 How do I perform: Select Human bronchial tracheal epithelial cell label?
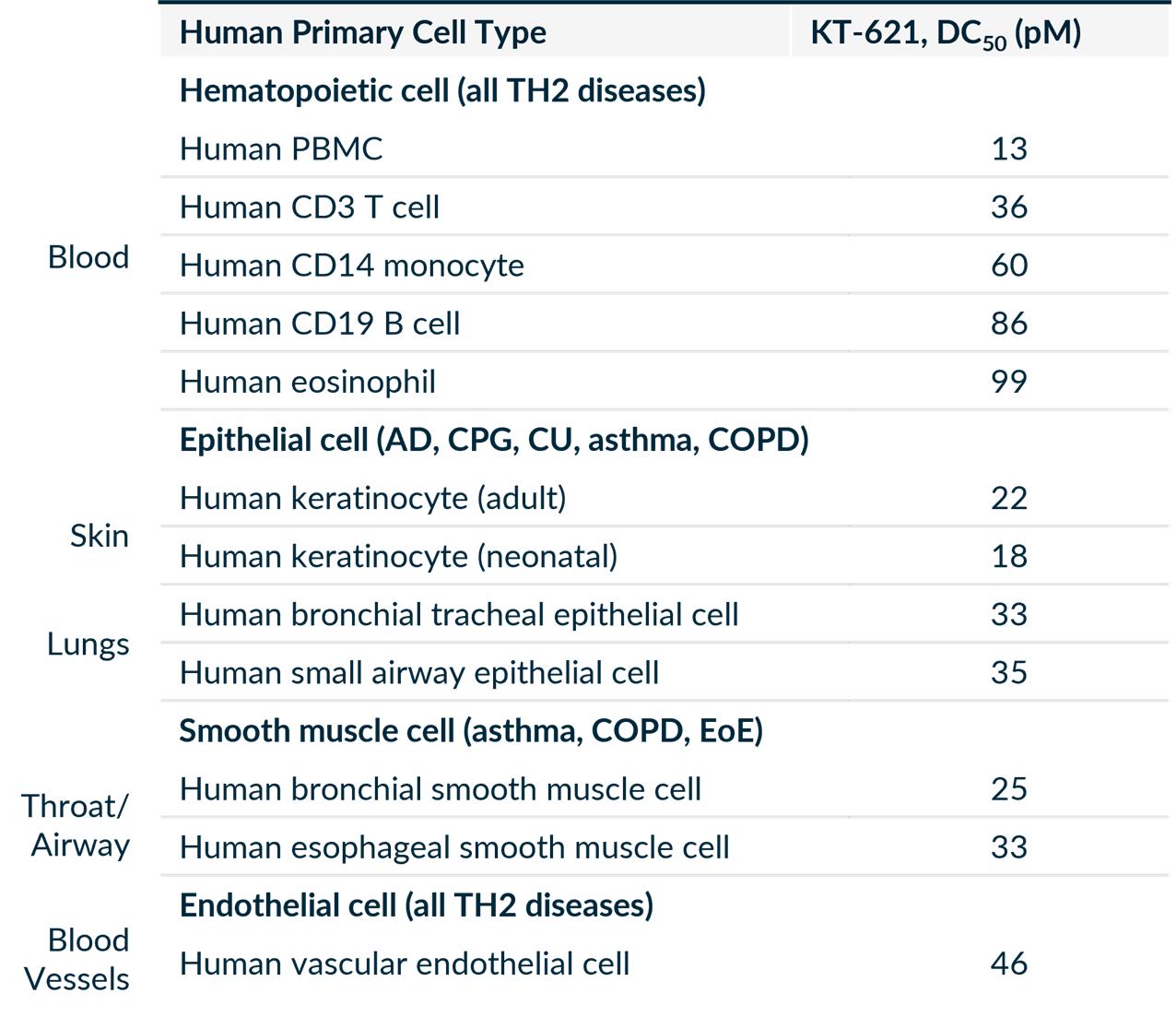(x=459, y=614)
